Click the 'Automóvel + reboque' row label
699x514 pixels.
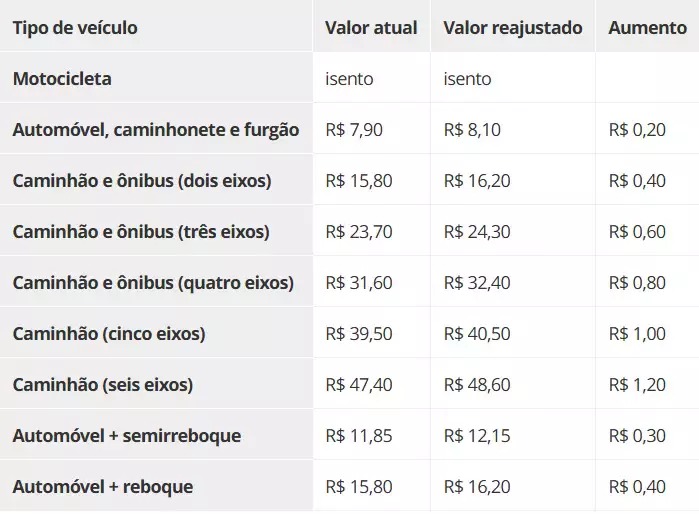pos(103,487)
